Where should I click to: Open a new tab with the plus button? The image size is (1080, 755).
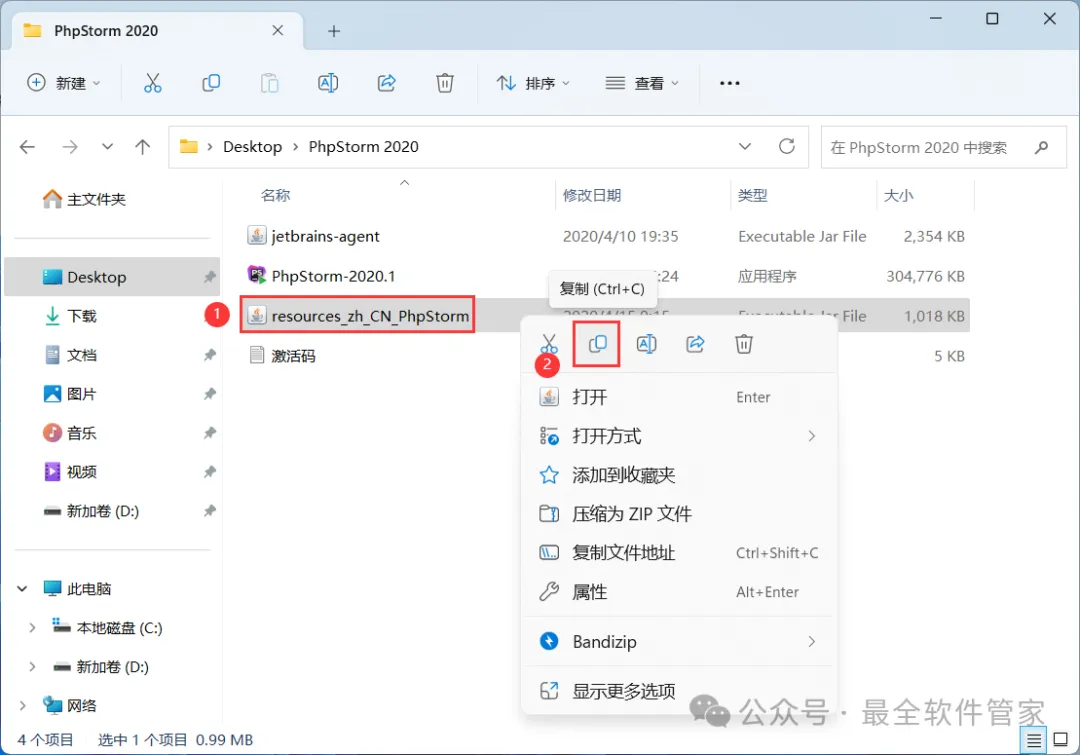point(334,31)
